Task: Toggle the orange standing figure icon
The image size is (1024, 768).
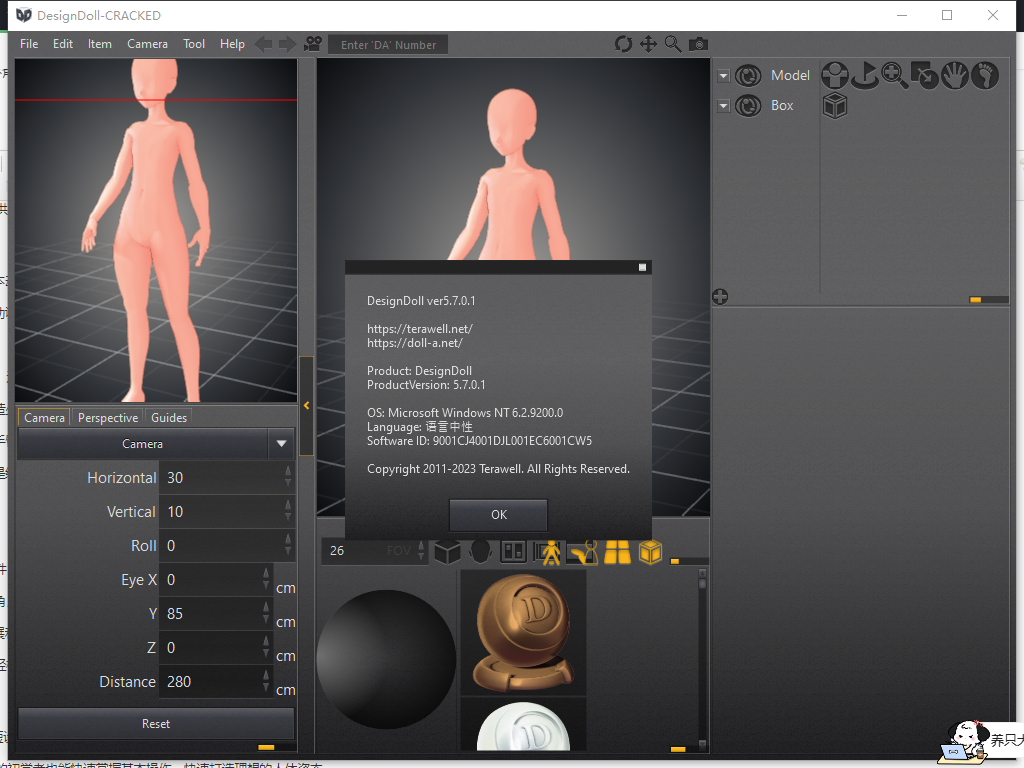Action: click(548, 552)
